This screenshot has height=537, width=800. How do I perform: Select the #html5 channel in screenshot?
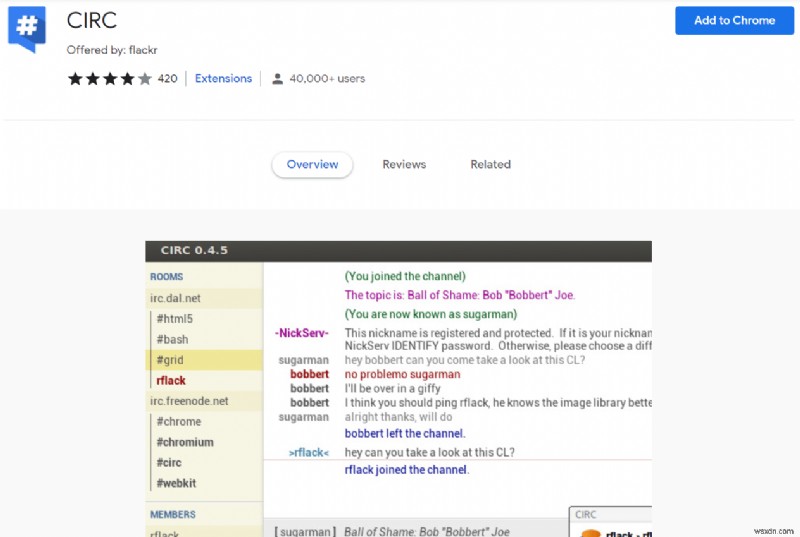(175, 318)
